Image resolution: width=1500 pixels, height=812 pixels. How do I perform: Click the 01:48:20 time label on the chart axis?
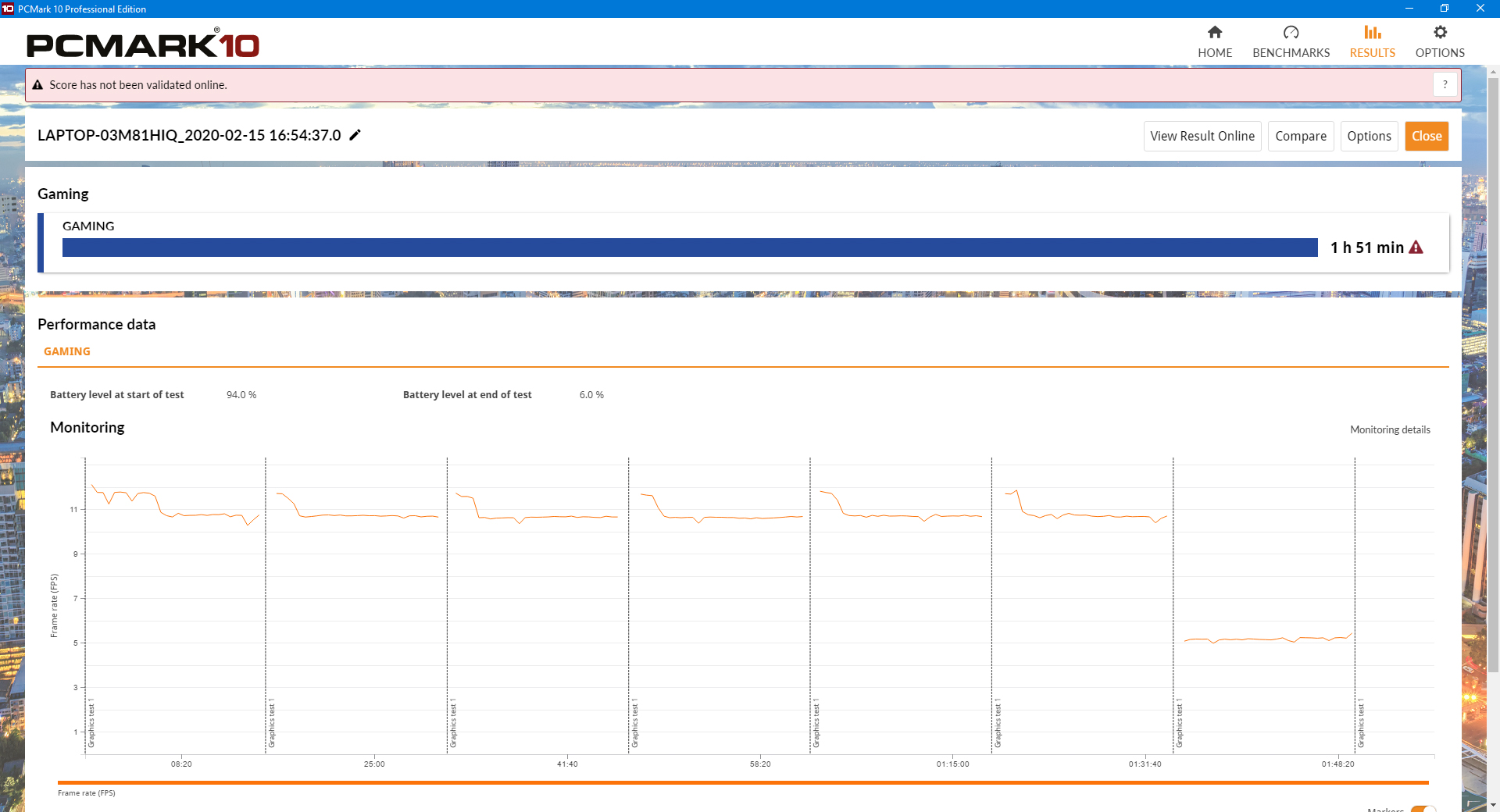pos(1338,764)
